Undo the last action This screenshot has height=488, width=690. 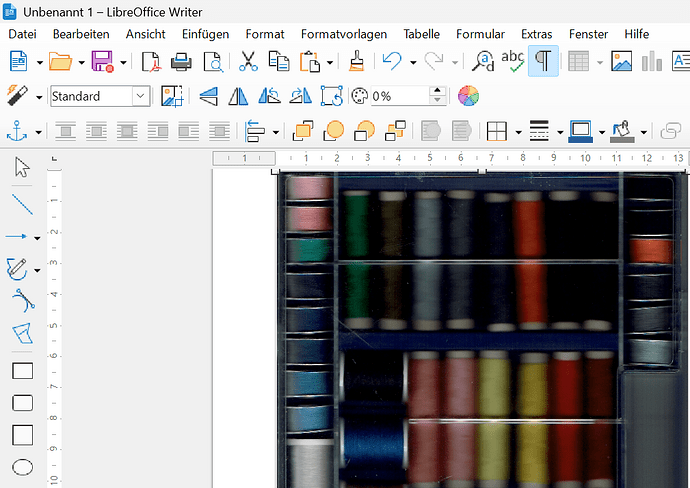tap(392, 61)
